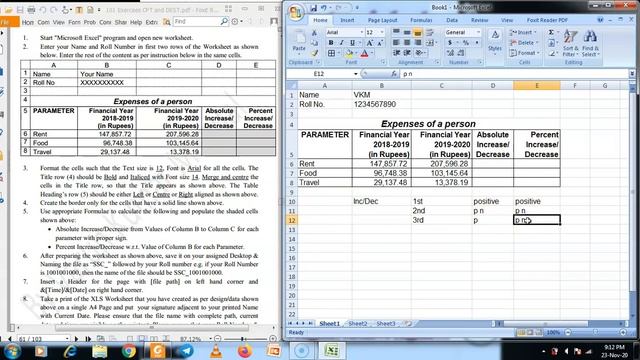Open the Foxit Help menu
Viewport: 640px width, 360px height.
tap(136, 22)
